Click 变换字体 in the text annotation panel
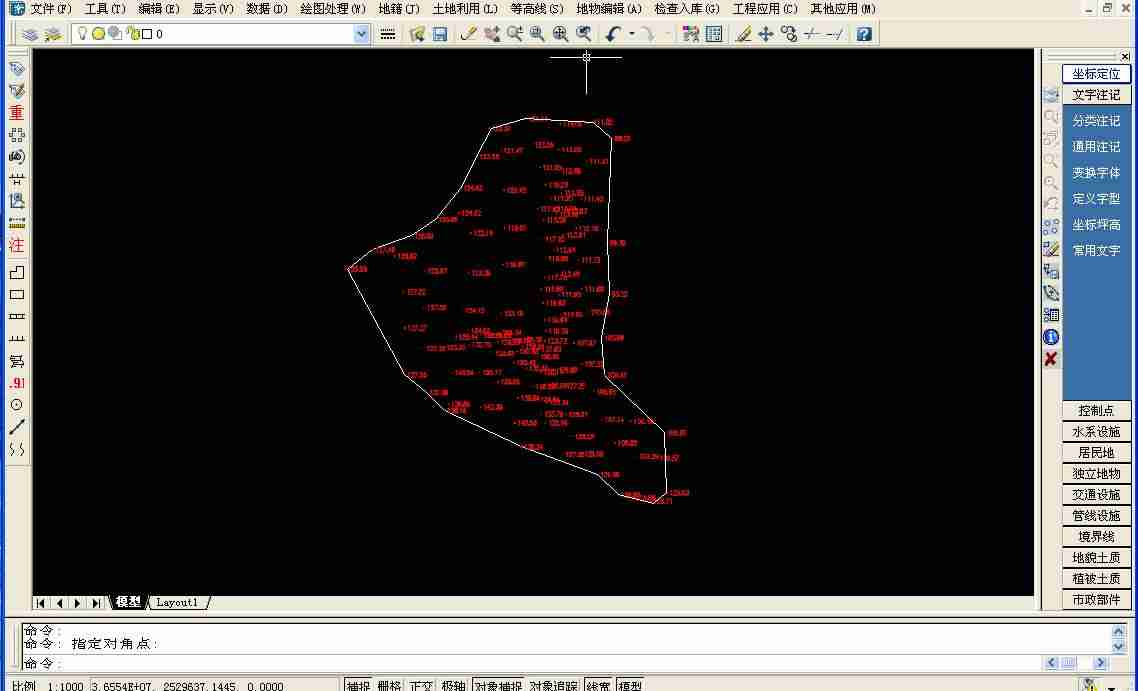This screenshot has width=1138, height=691. (x=1096, y=173)
